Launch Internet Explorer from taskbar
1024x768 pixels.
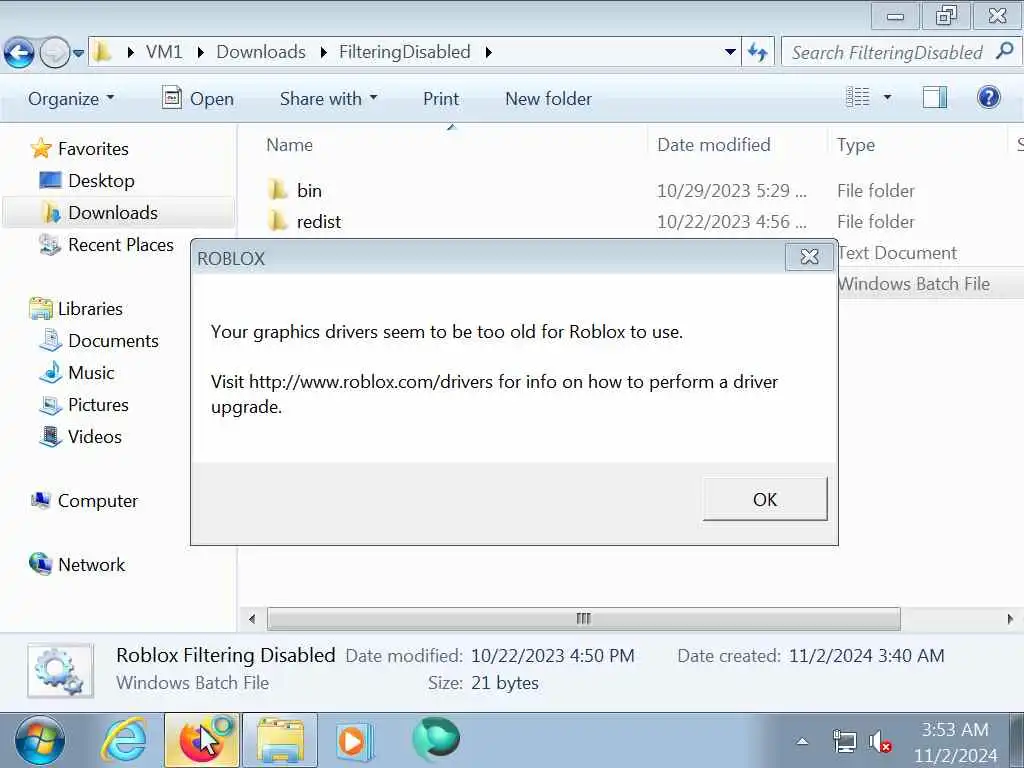124,741
